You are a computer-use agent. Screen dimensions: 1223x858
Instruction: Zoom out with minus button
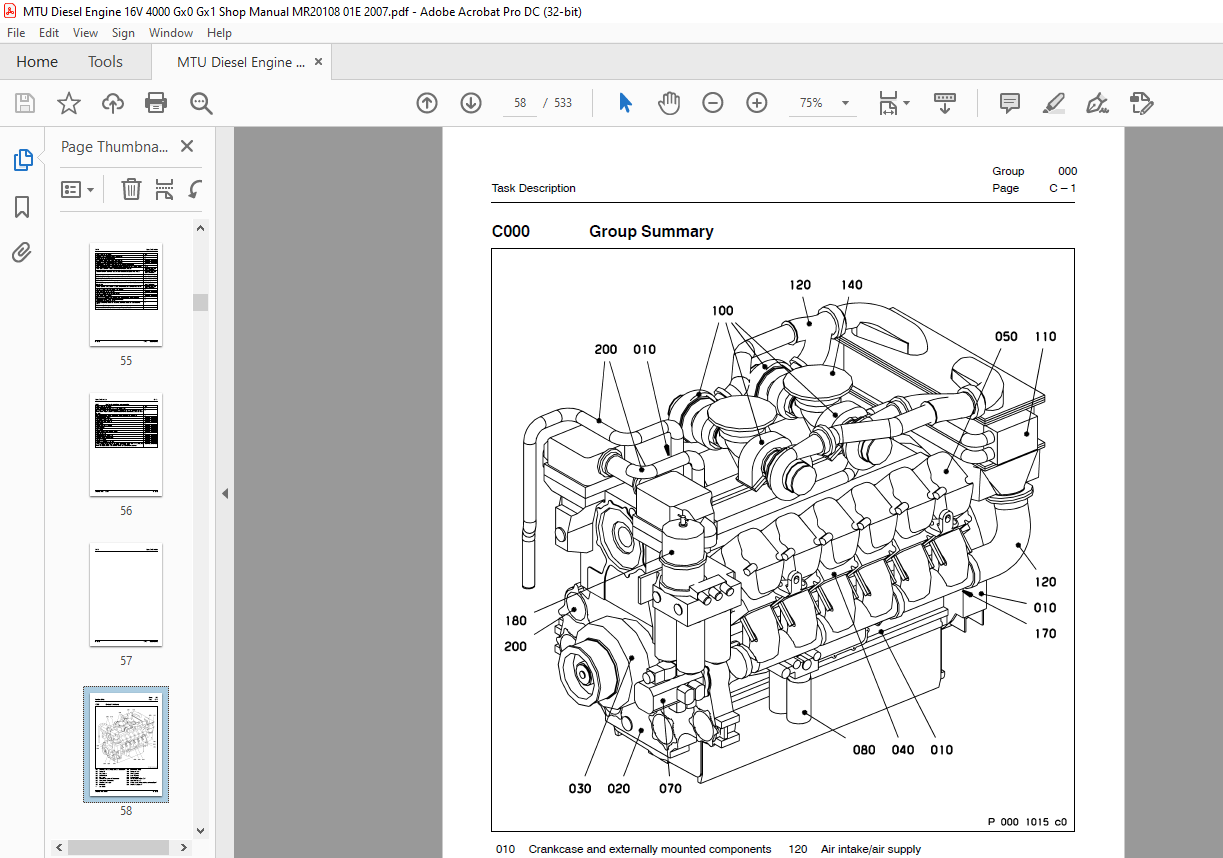712,103
